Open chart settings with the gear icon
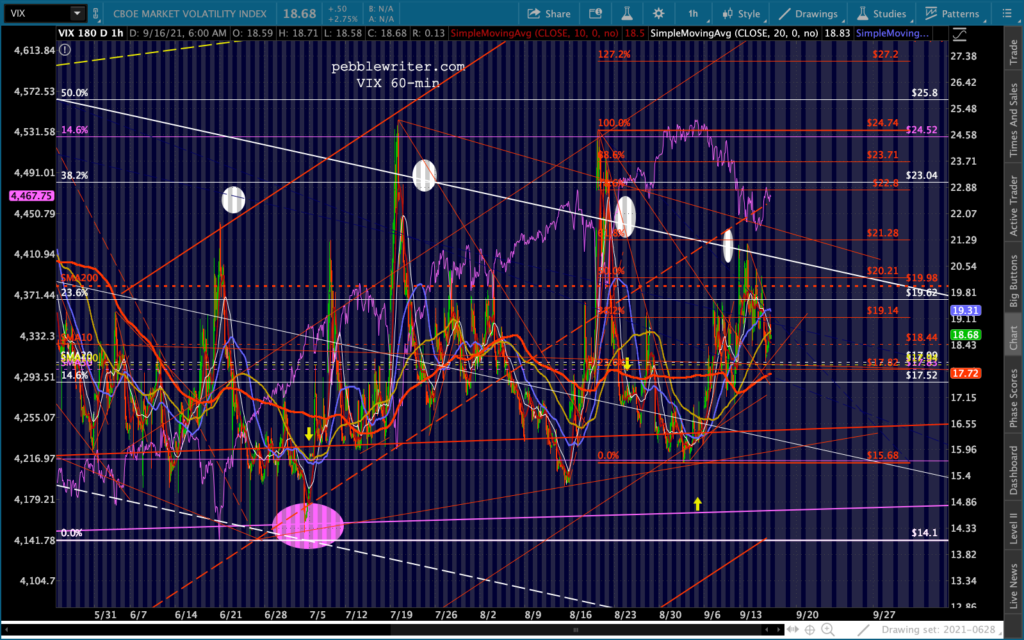 coord(659,14)
